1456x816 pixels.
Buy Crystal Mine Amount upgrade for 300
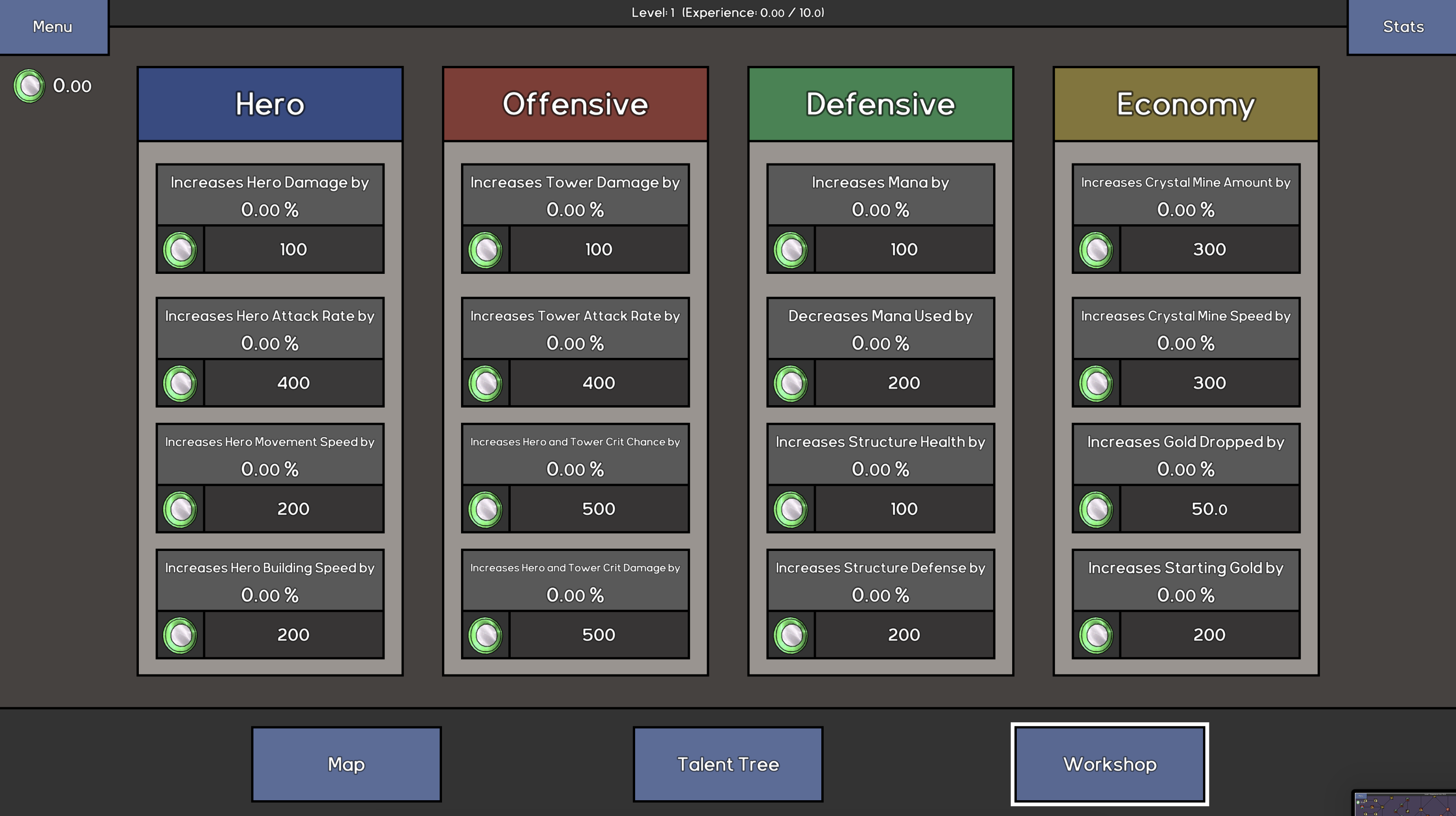click(1209, 250)
